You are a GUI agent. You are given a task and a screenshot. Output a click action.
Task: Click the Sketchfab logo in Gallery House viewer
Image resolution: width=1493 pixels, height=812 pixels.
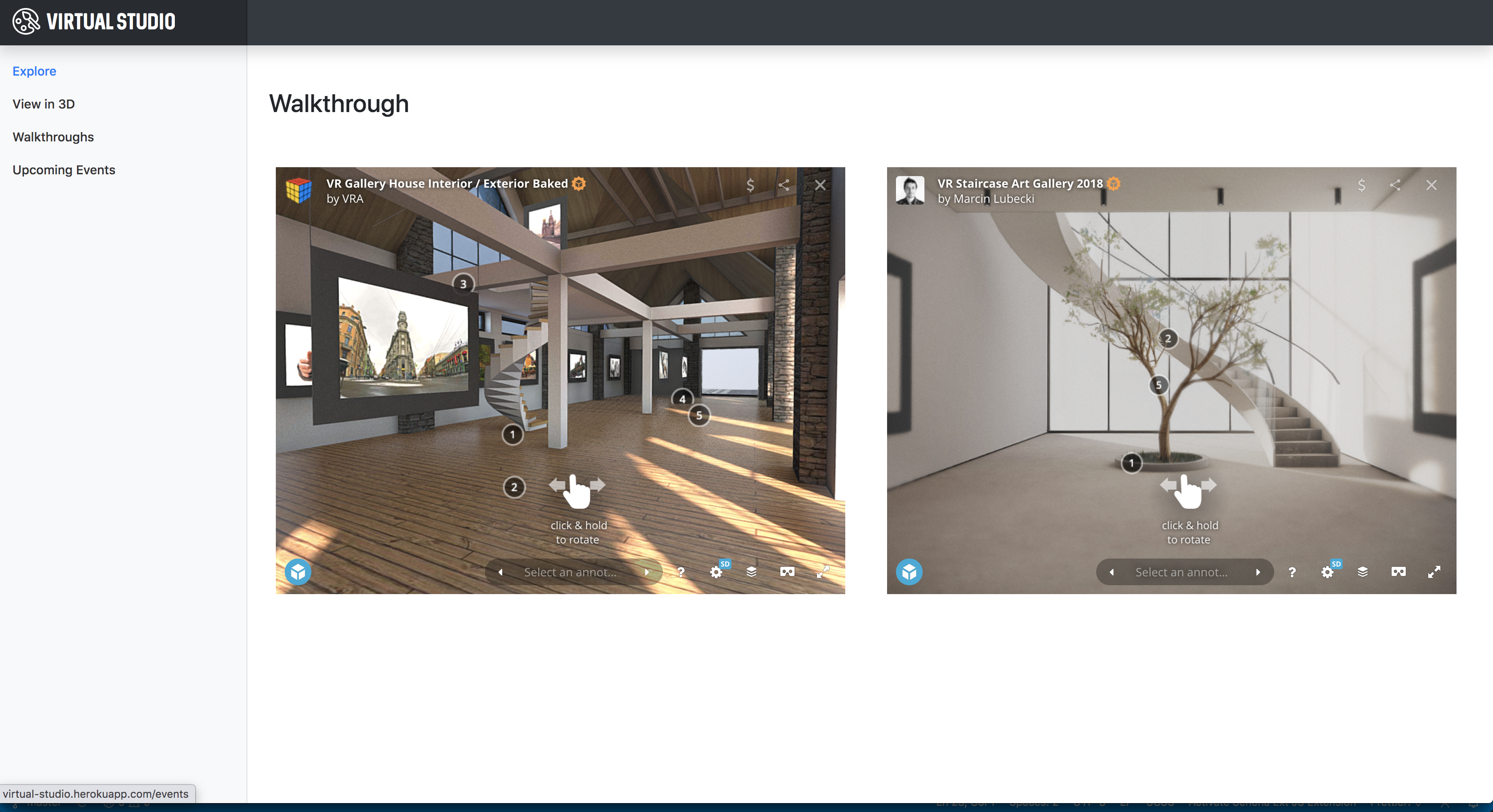pyautogui.click(x=298, y=572)
